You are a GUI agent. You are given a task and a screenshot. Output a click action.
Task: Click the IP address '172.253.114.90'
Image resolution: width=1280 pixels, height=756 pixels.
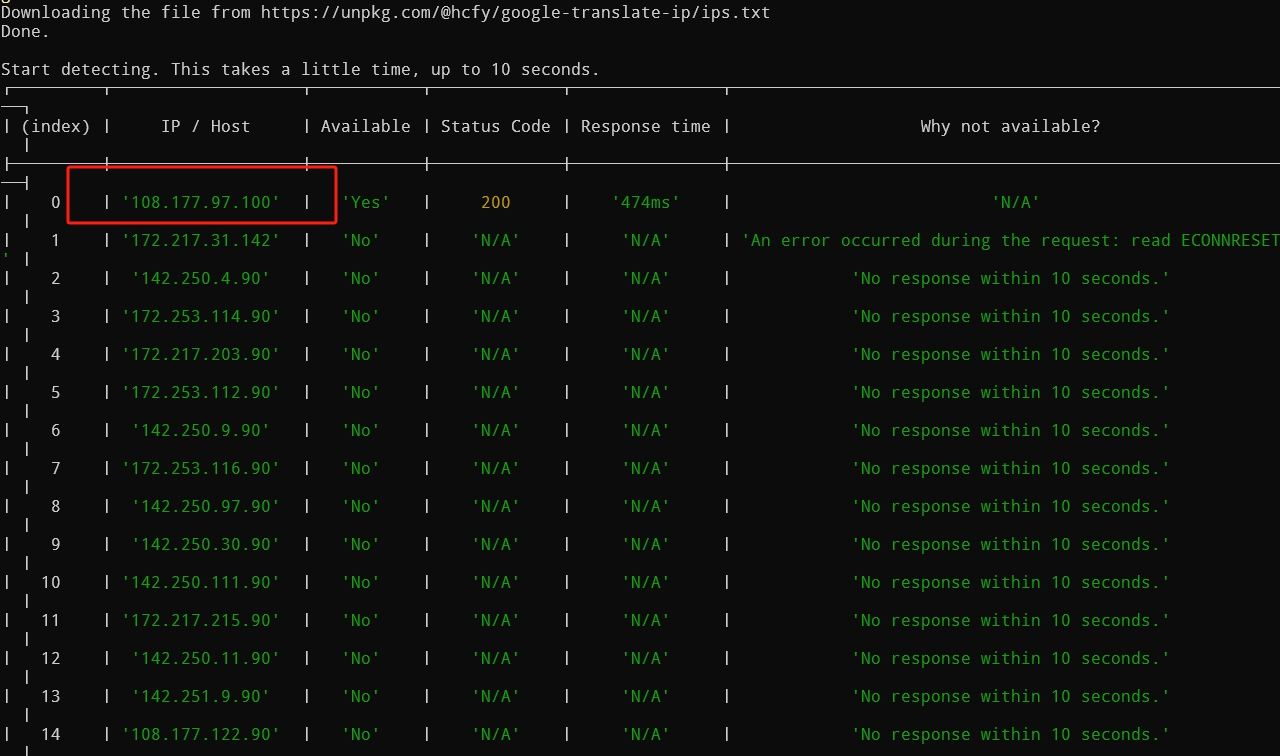[x=201, y=316]
